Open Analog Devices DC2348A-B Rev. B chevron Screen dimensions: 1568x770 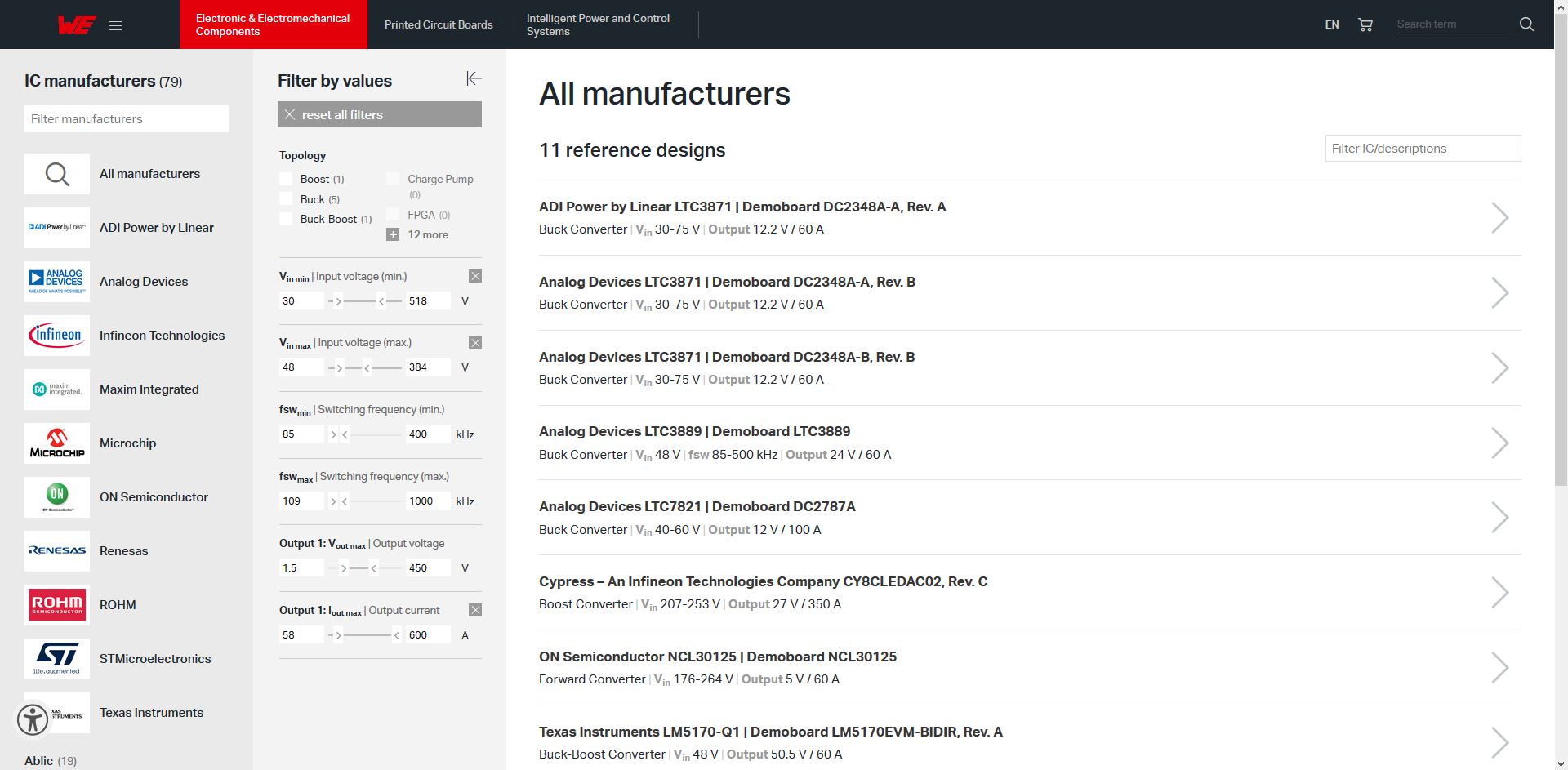[x=1500, y=368]
